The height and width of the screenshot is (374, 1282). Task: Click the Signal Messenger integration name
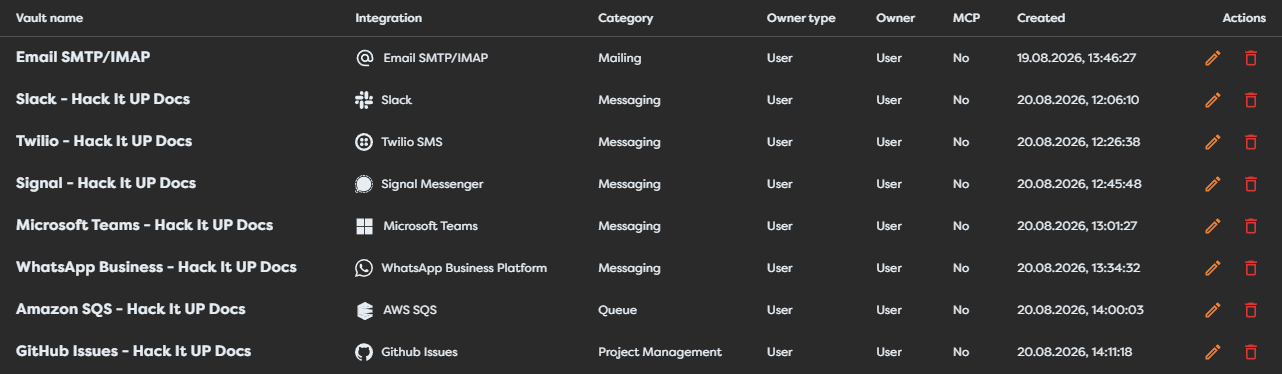pos(432,184)
